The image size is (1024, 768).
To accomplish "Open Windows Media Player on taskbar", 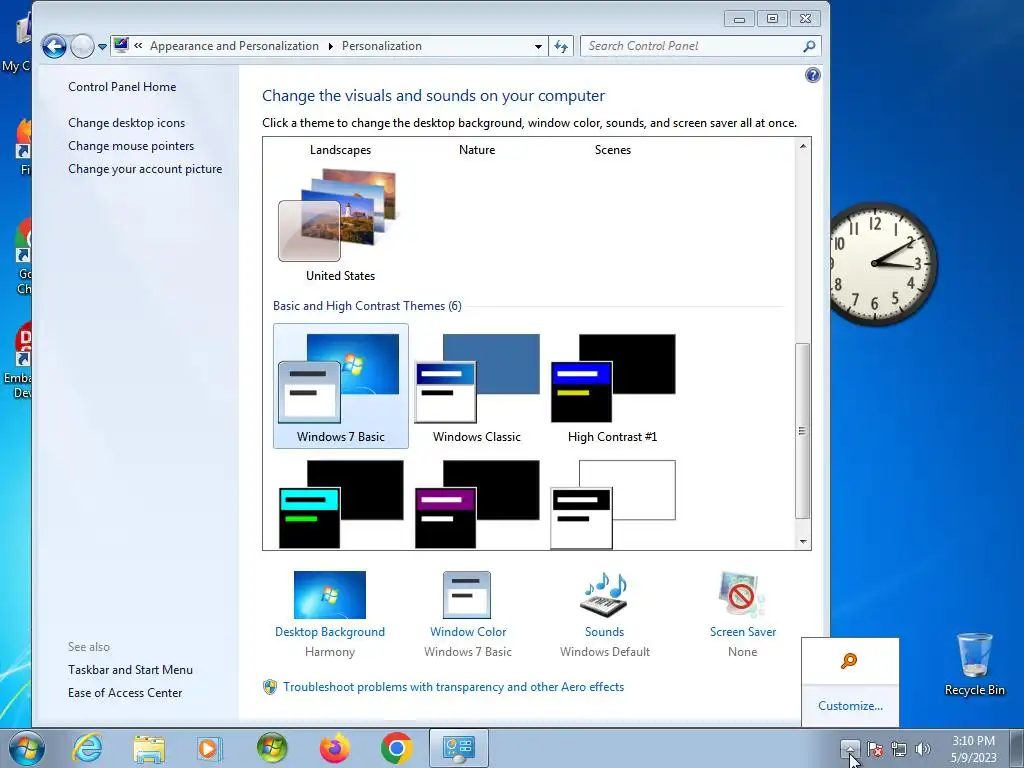I will pyautogui.click(x=209, y=748).
